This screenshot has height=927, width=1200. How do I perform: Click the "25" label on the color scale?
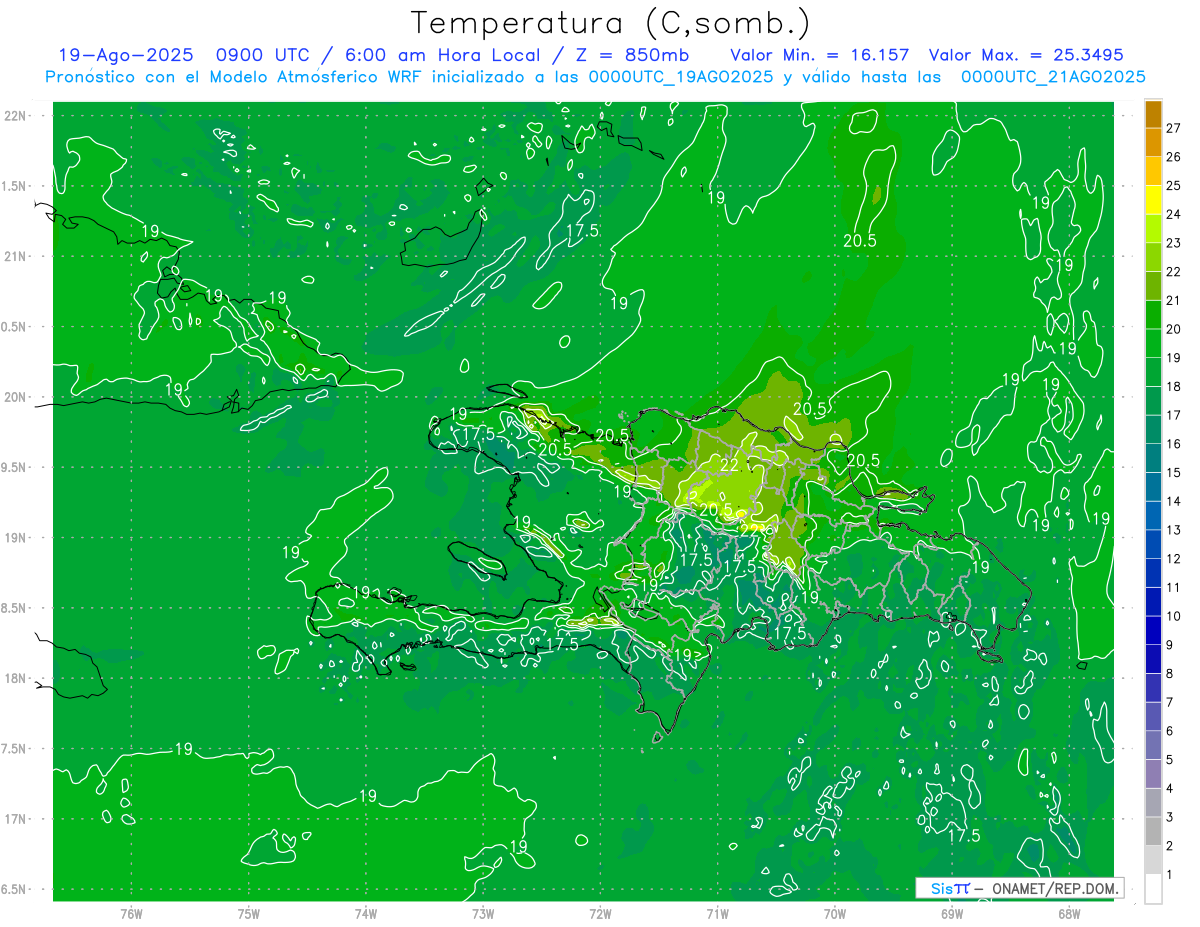click(x=1173, y=185)
